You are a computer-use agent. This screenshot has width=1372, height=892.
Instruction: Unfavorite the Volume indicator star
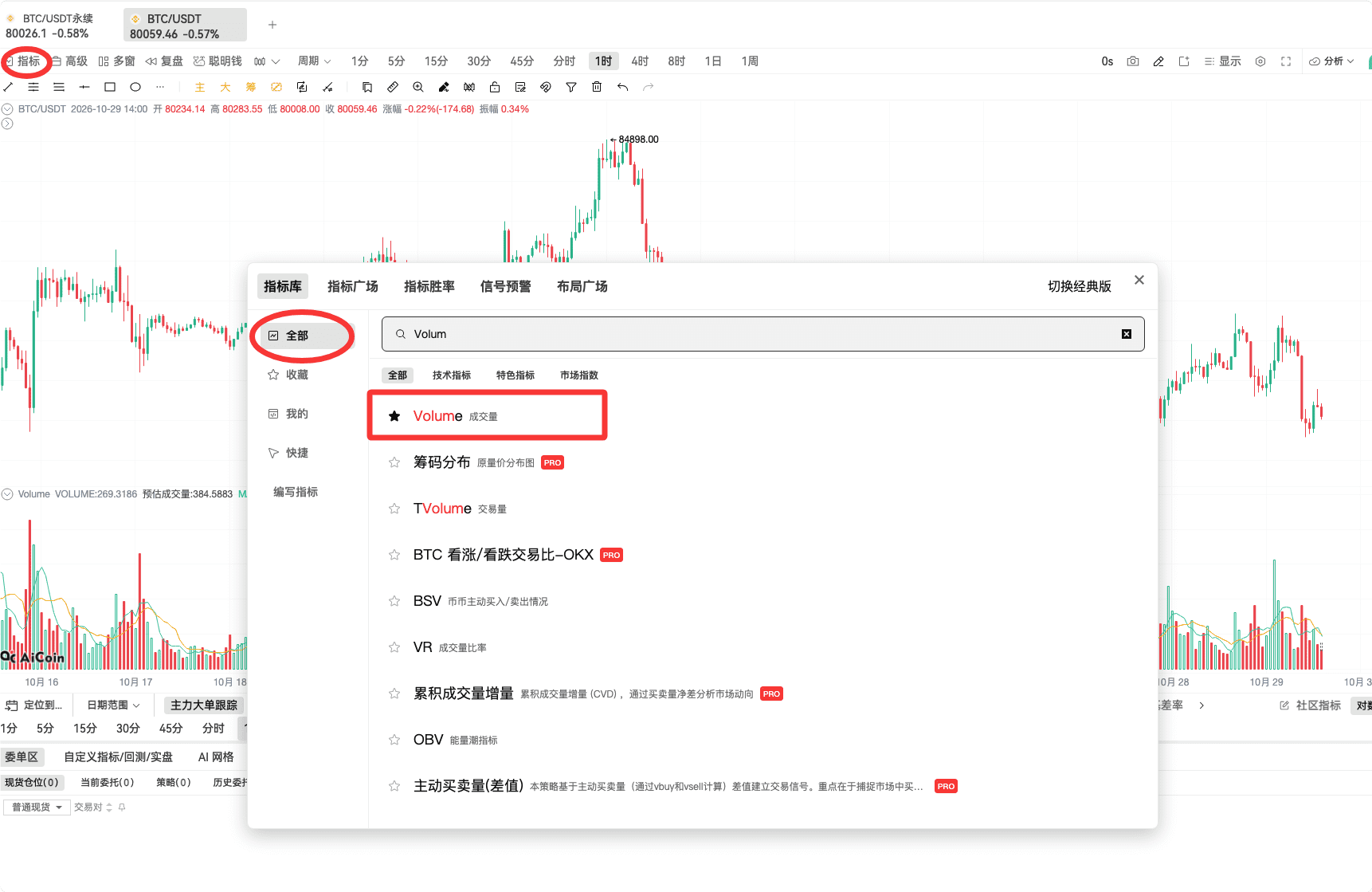[x=394, y=416]
